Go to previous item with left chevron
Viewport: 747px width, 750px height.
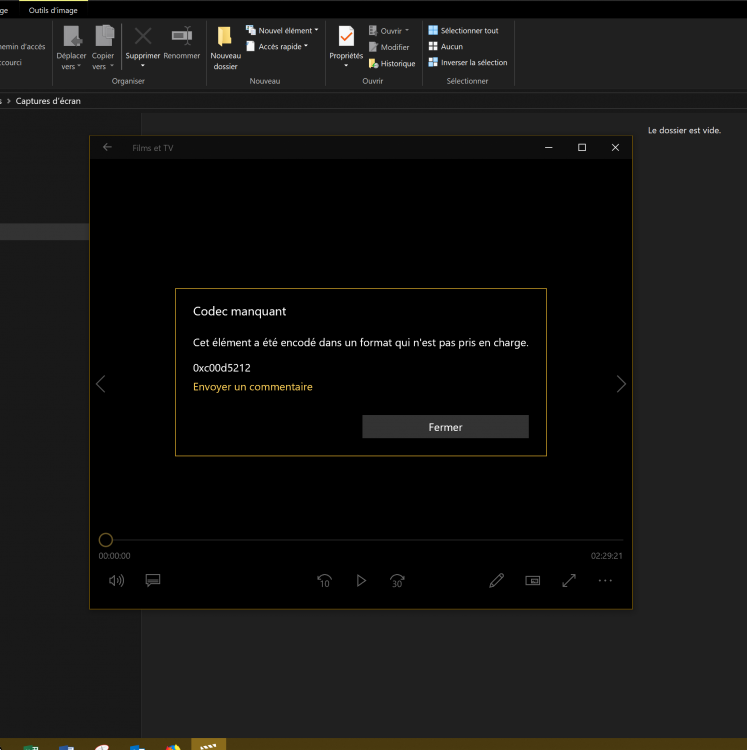tap(100, 384)
